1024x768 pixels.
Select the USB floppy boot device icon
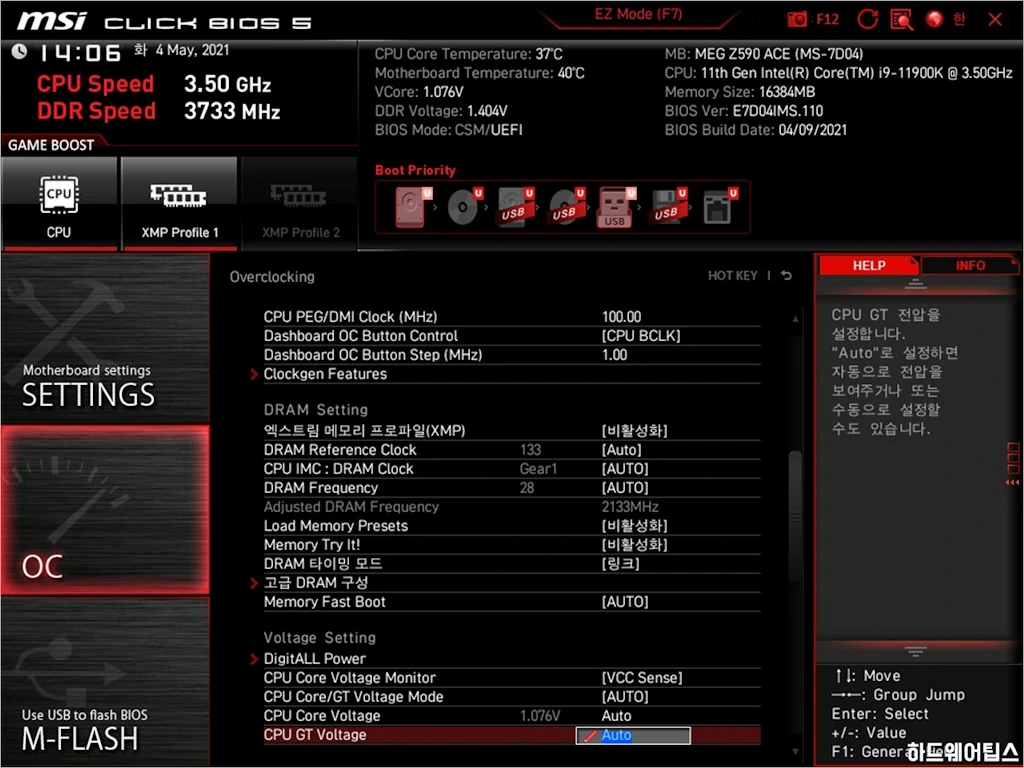[x=669, y=206]
